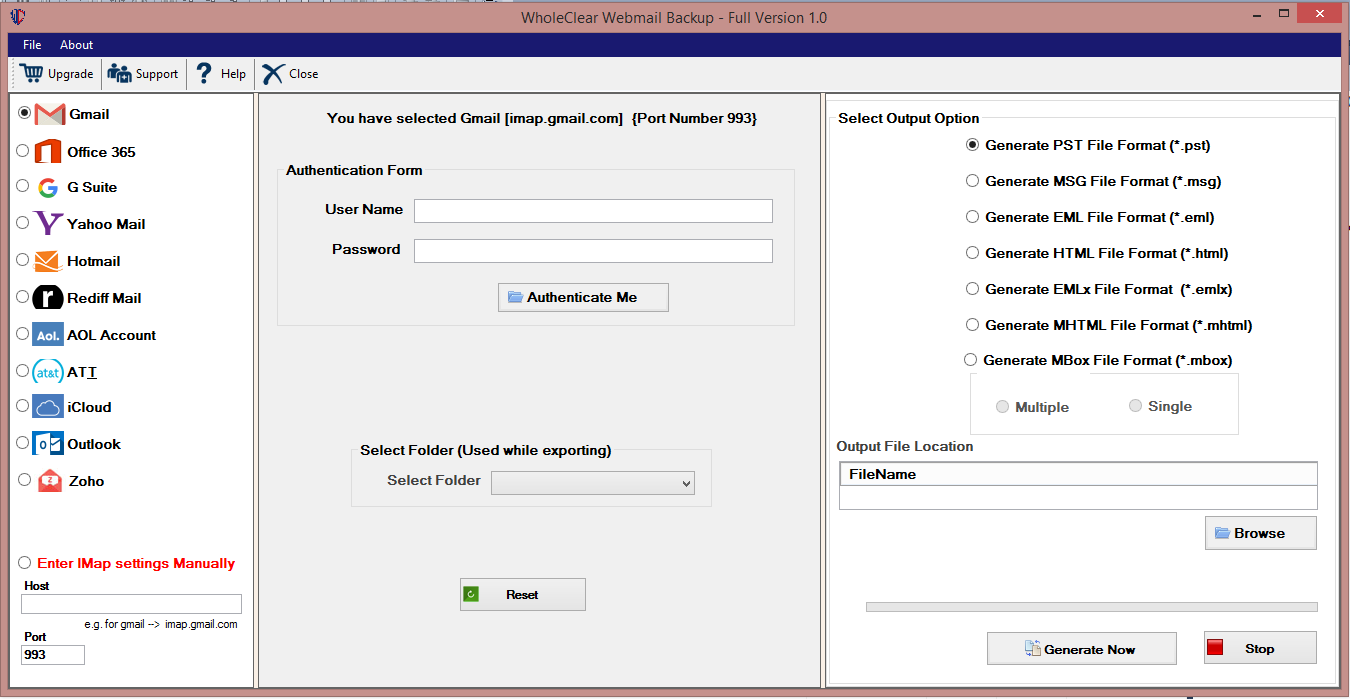Select the Multiple radio option
The image size is (1350, 699).
tap(1002, 407)
